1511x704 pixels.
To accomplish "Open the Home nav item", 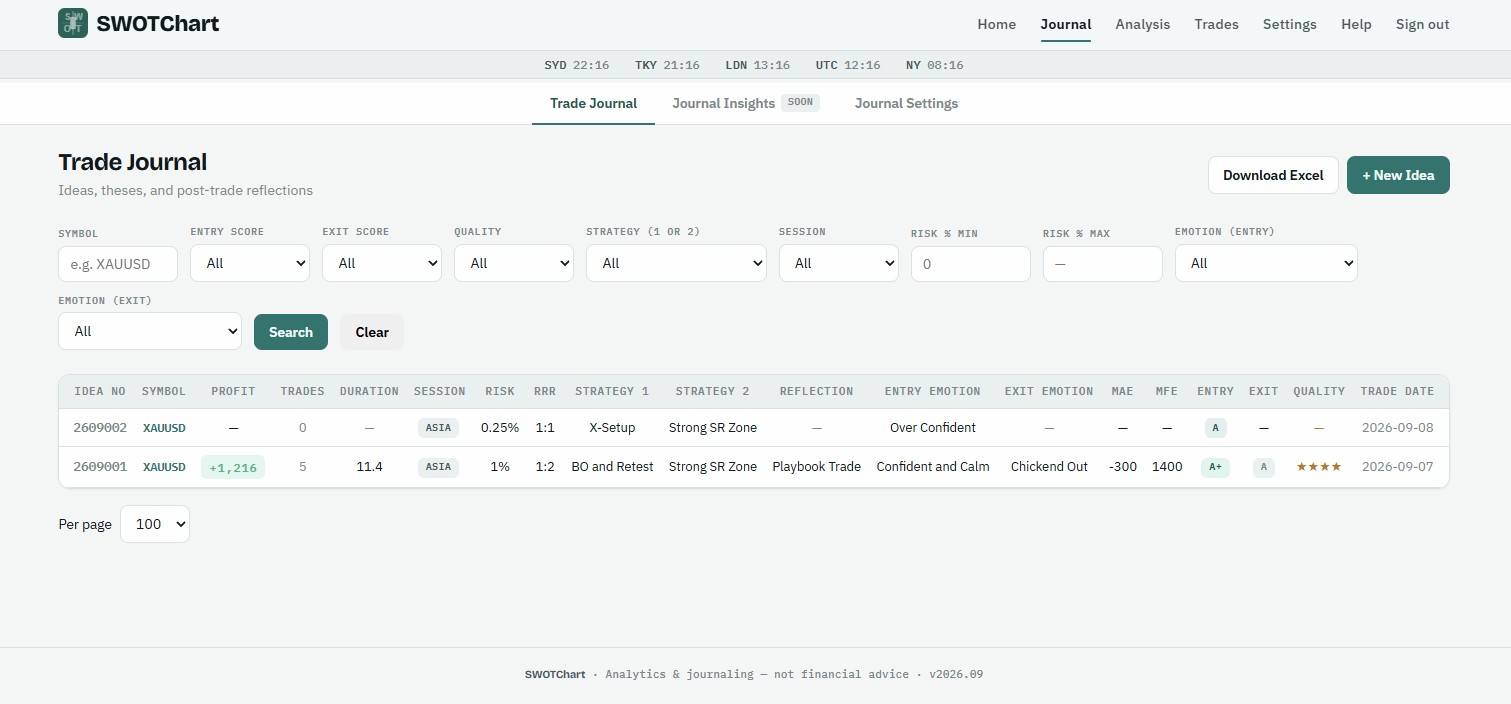I will [996, 24].
